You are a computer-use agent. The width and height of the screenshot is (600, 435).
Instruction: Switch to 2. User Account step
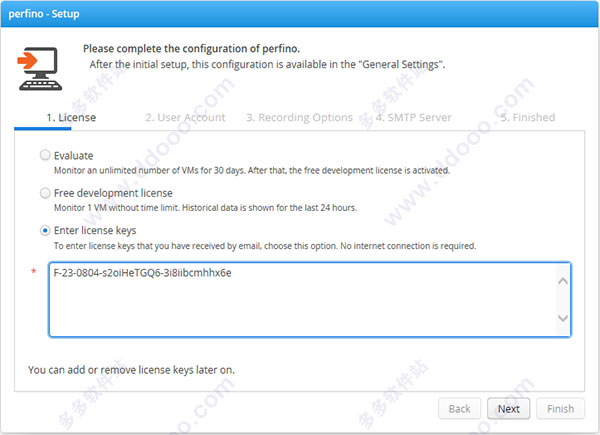[x=185, y=117]
